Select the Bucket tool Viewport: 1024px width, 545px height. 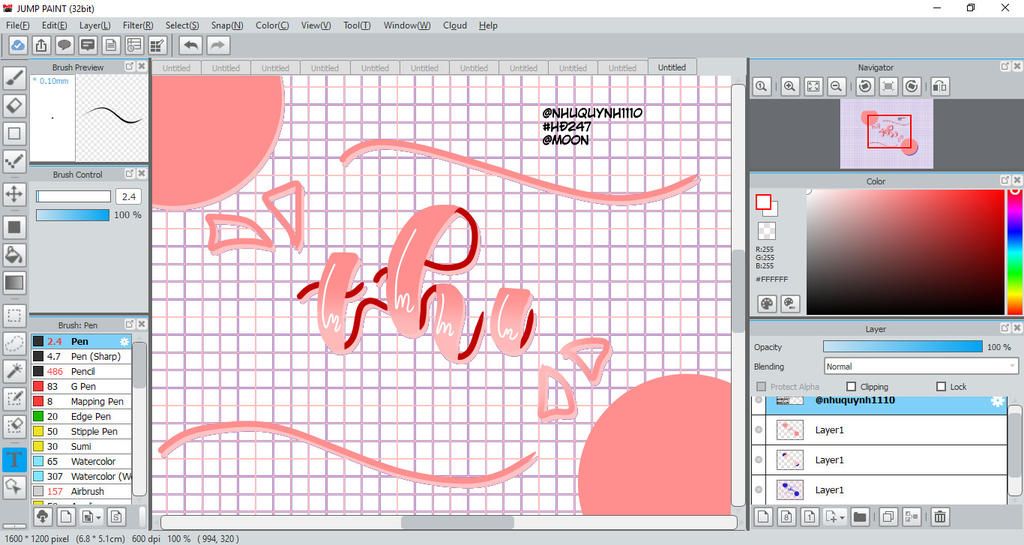[14, 255]
